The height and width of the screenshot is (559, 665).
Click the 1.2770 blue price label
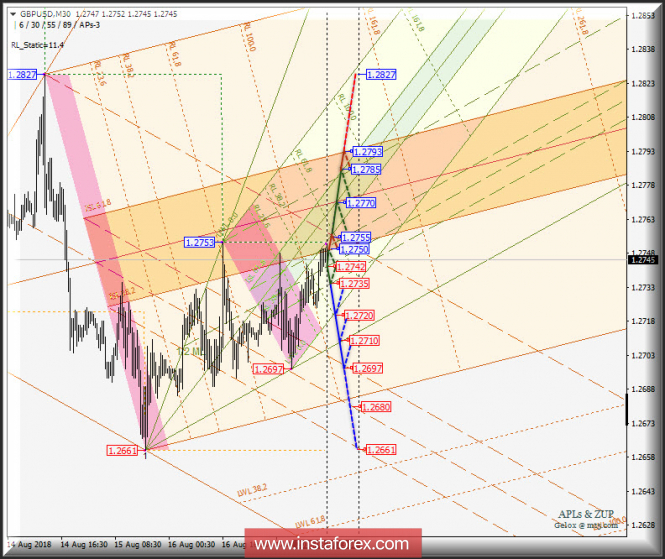[361, 203]
